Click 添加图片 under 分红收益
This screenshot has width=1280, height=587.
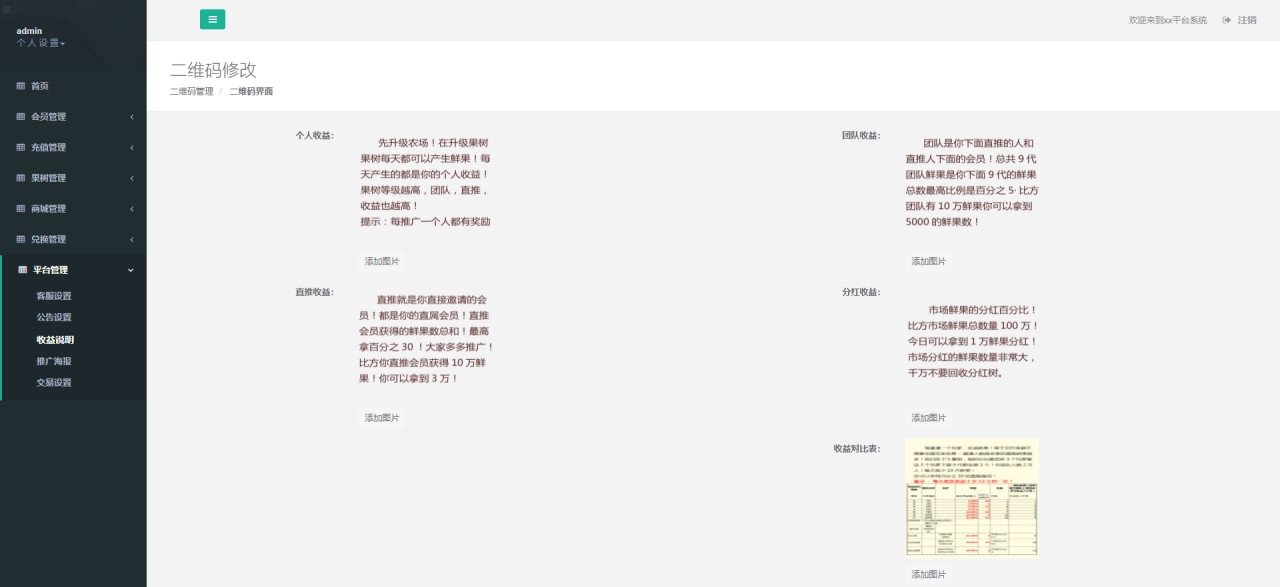tap(928, 418)
